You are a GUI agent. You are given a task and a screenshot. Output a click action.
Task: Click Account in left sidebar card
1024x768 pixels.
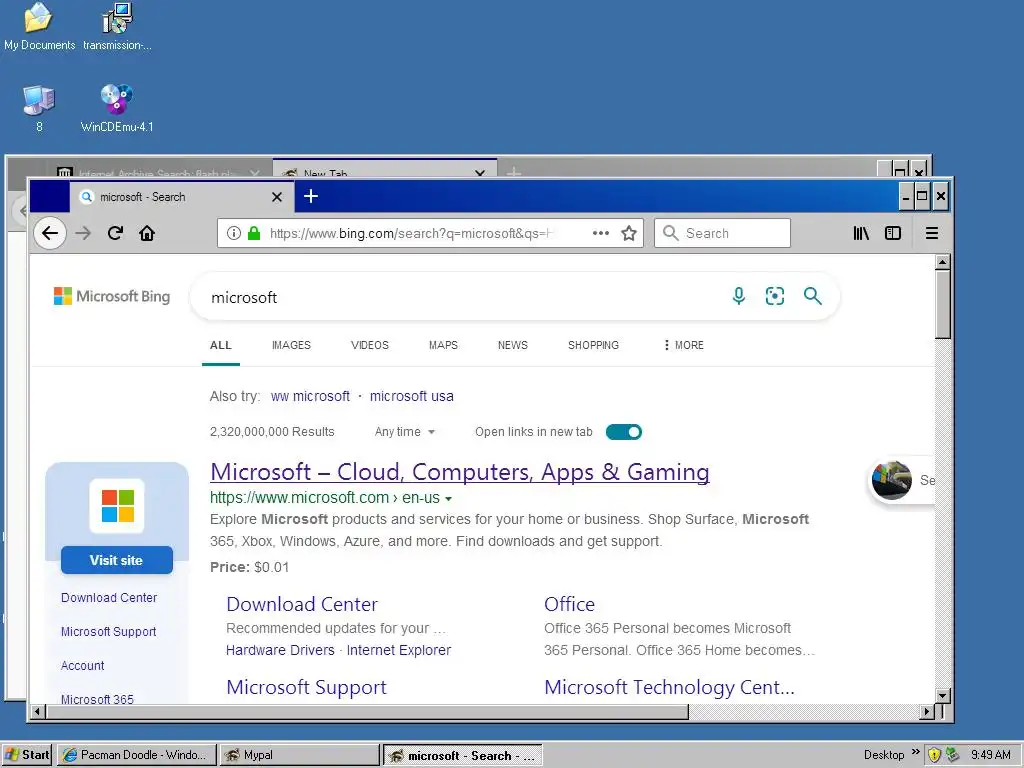pos(82,665)
